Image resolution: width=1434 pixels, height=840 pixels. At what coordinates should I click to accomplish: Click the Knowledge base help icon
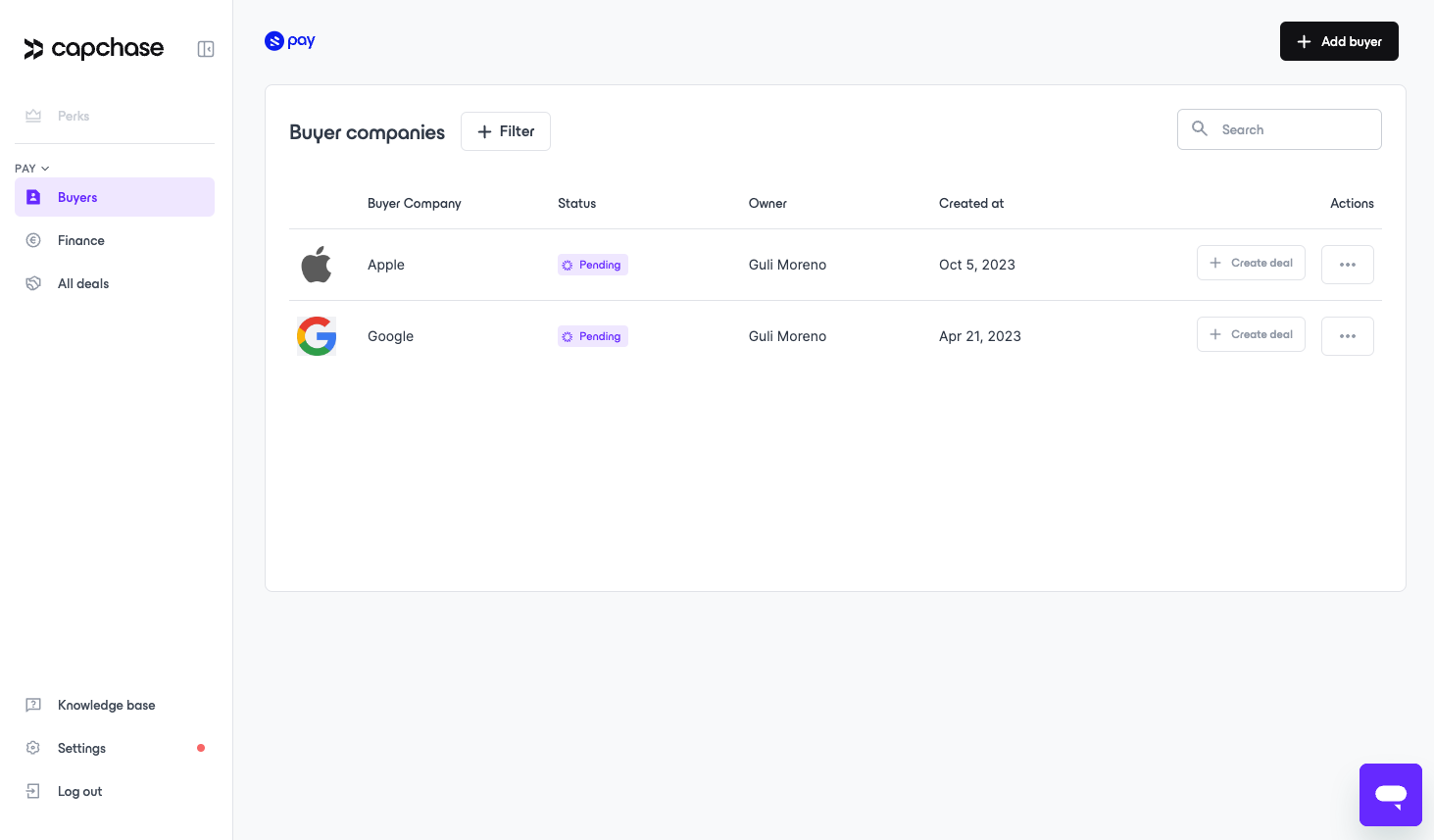[33, 705]
